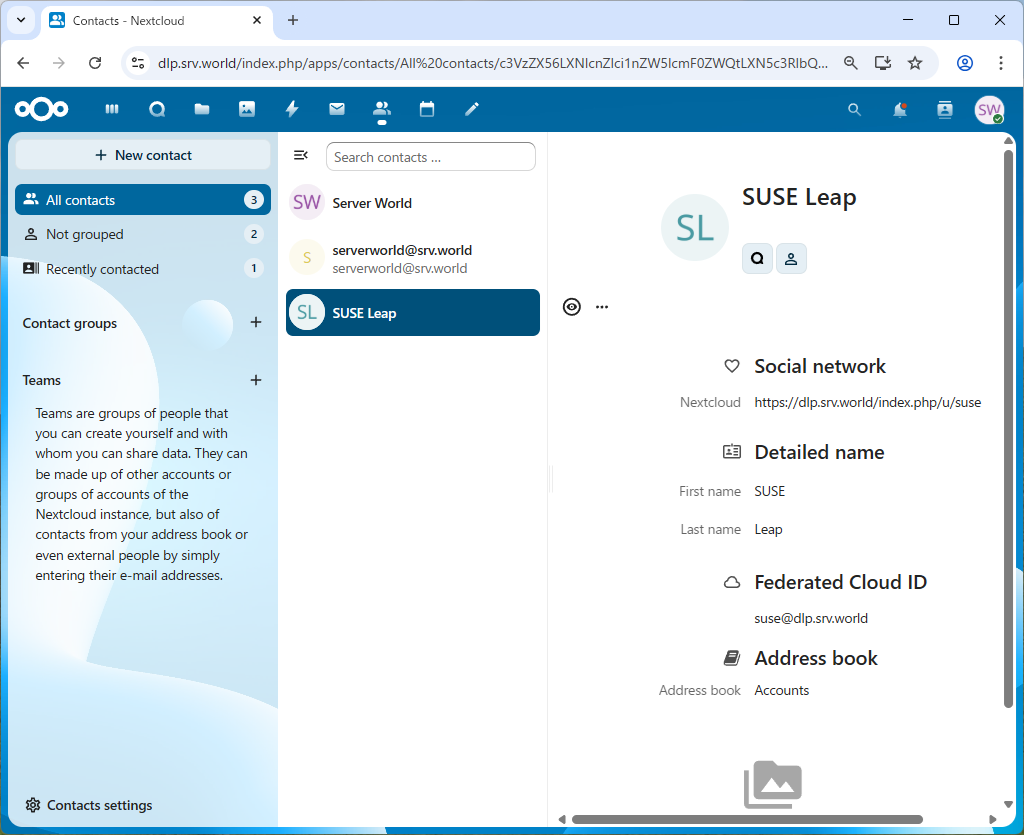Open the Contacts app icon in header
This screenshot has width=1024, height=835.
point(382,109)
